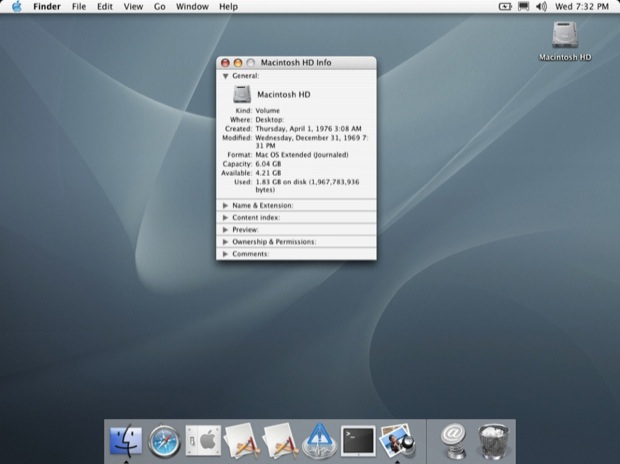Open Displays menu bar icon

524,7
